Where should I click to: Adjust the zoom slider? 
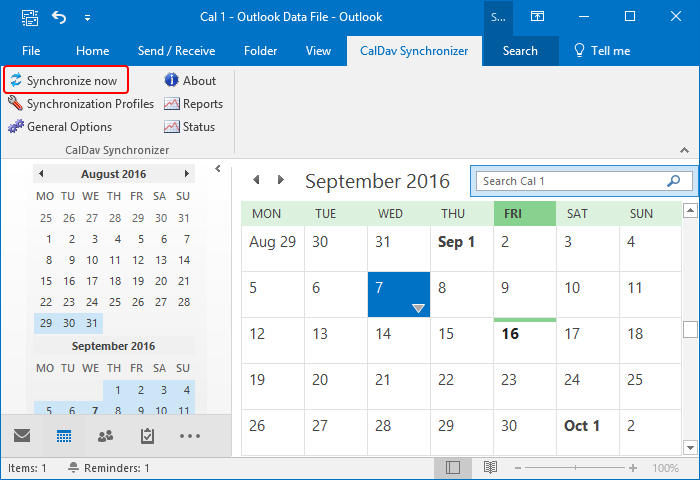coord(575,468)
